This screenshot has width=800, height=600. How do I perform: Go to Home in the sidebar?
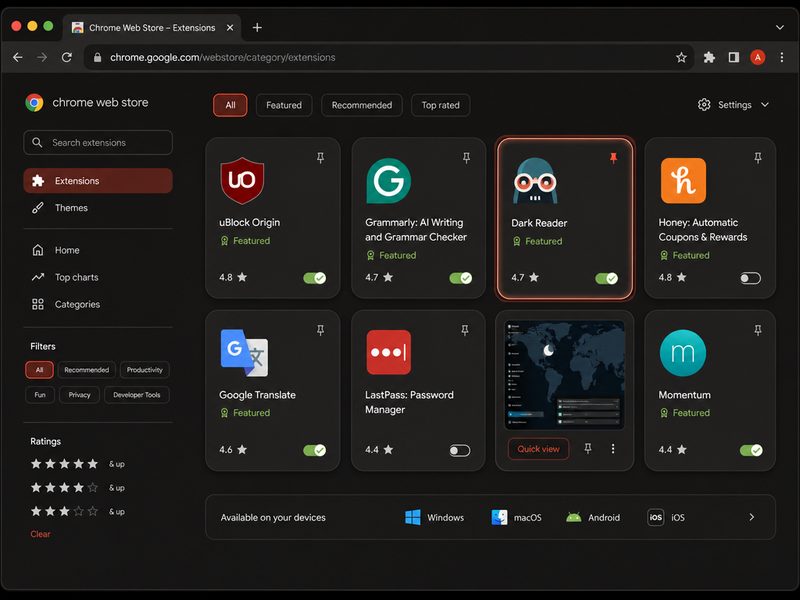[98, 250]
